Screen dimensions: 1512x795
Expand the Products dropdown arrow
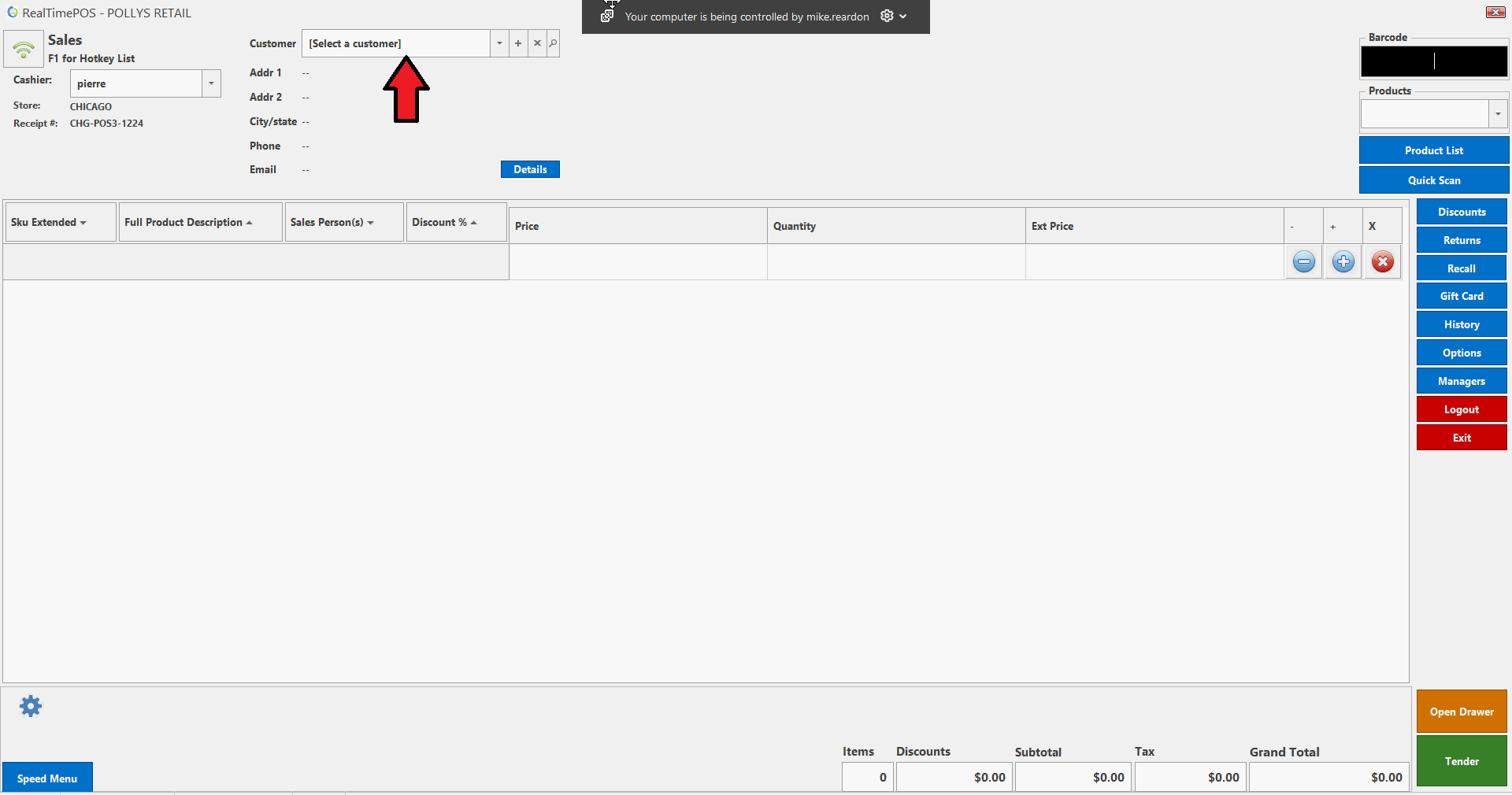[x=1498, y=114]
